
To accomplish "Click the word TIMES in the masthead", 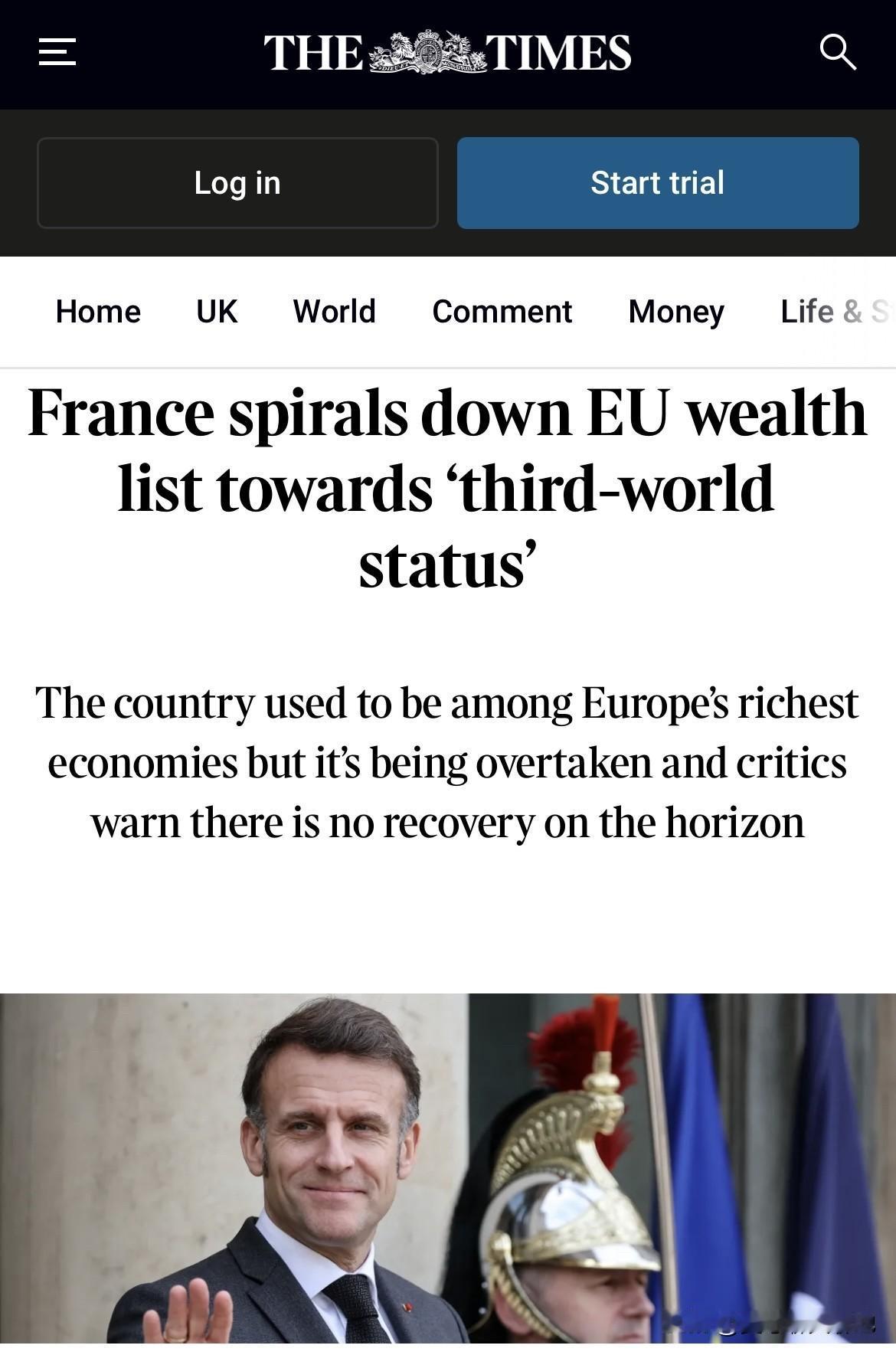I will click(559, 52).
